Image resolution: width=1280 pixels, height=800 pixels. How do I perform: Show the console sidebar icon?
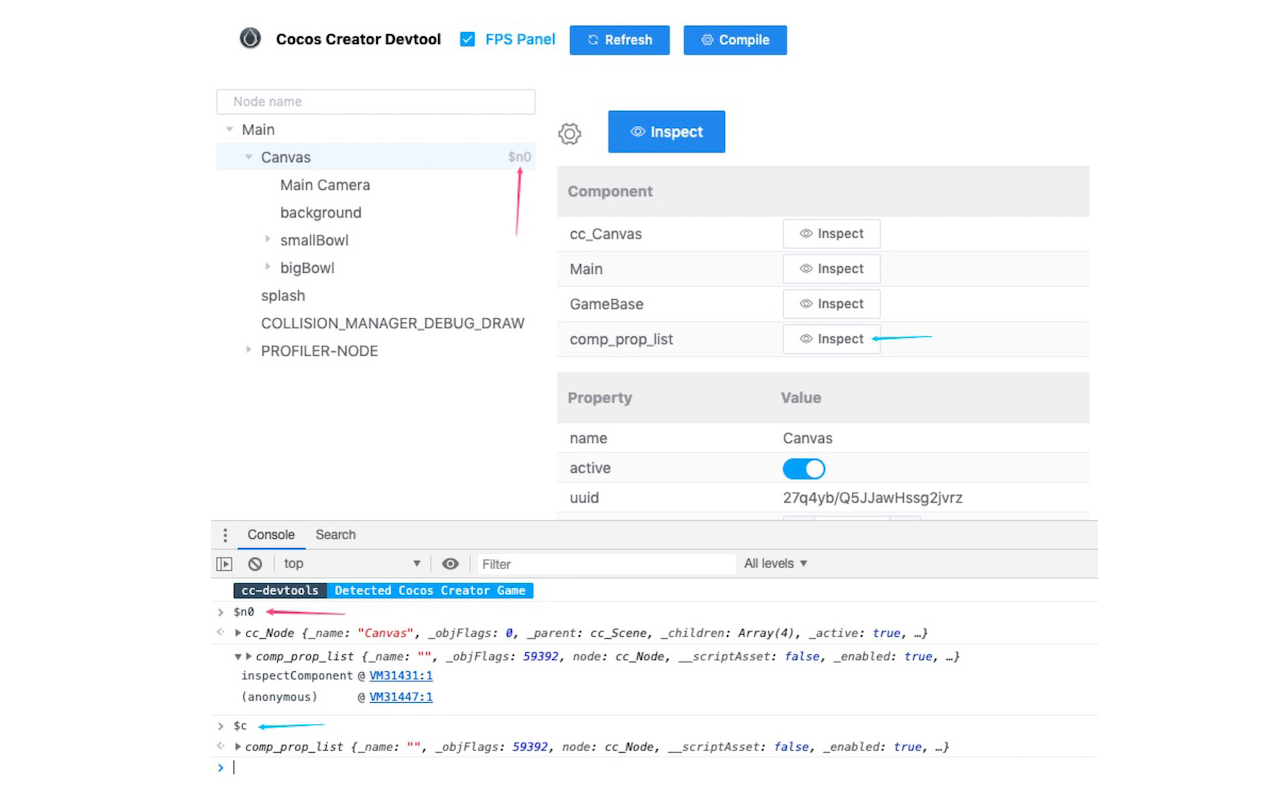(x=225, y=564)
